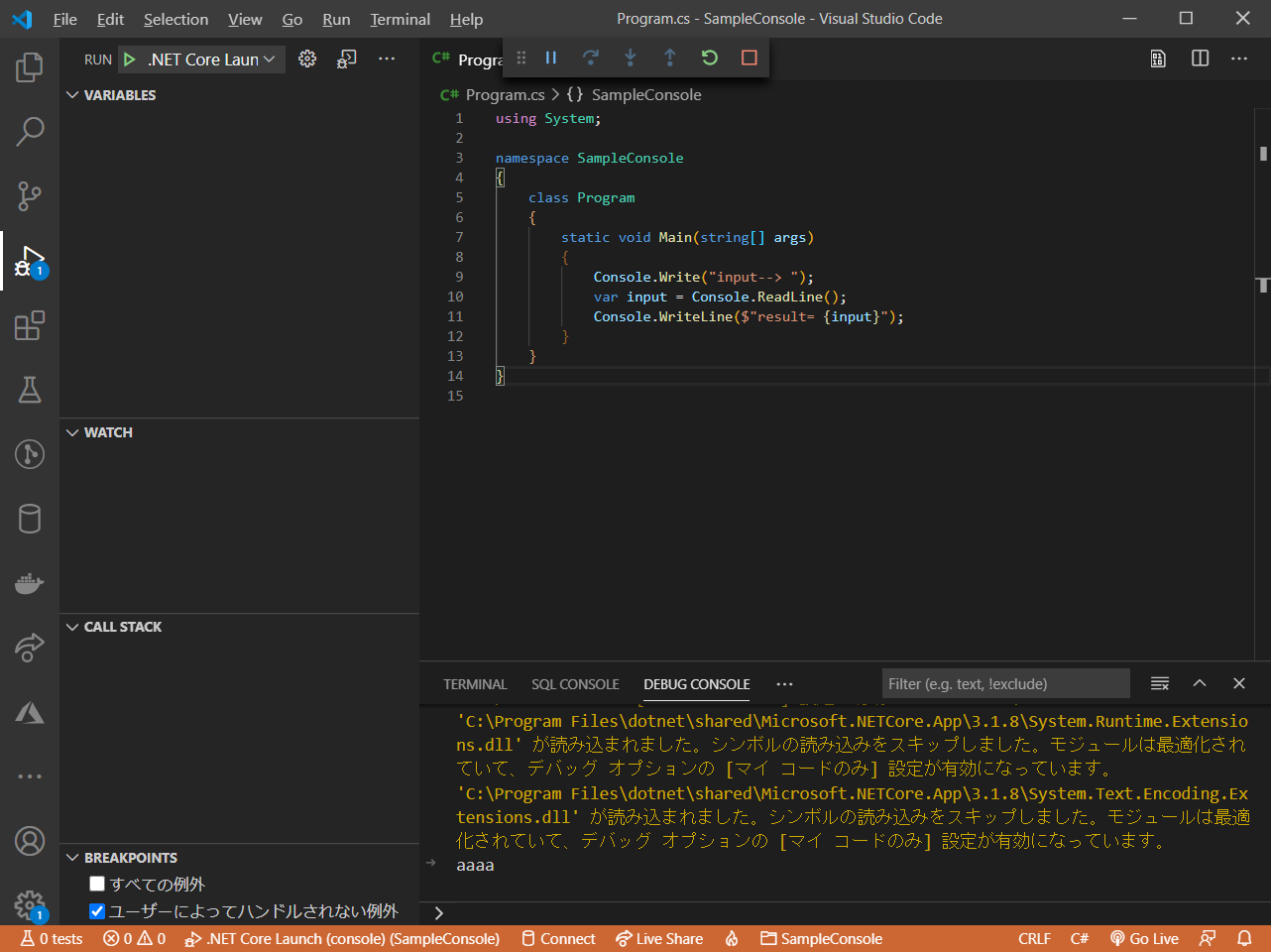Open the debug console from Run header

(346, 59)
